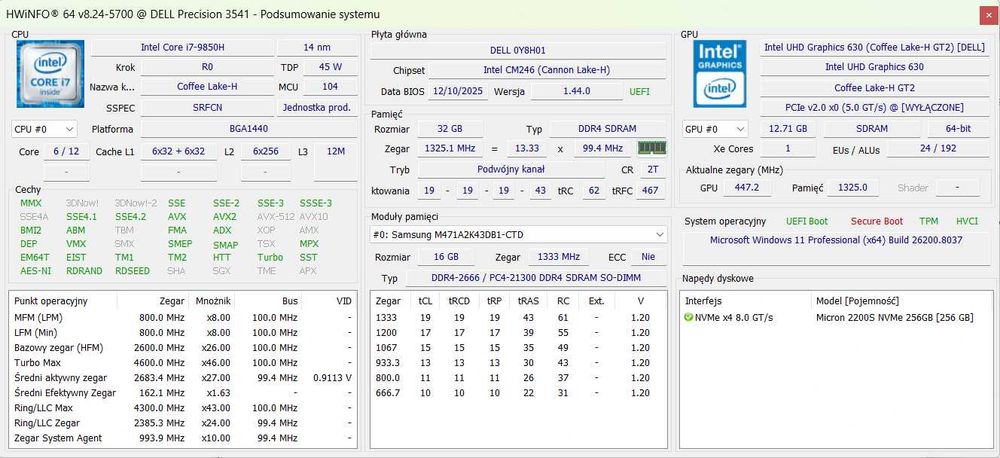Select the Microsoft Windows 11 Professional build text
Screen dimensions: 1000x458
click(x=836, y=240)
